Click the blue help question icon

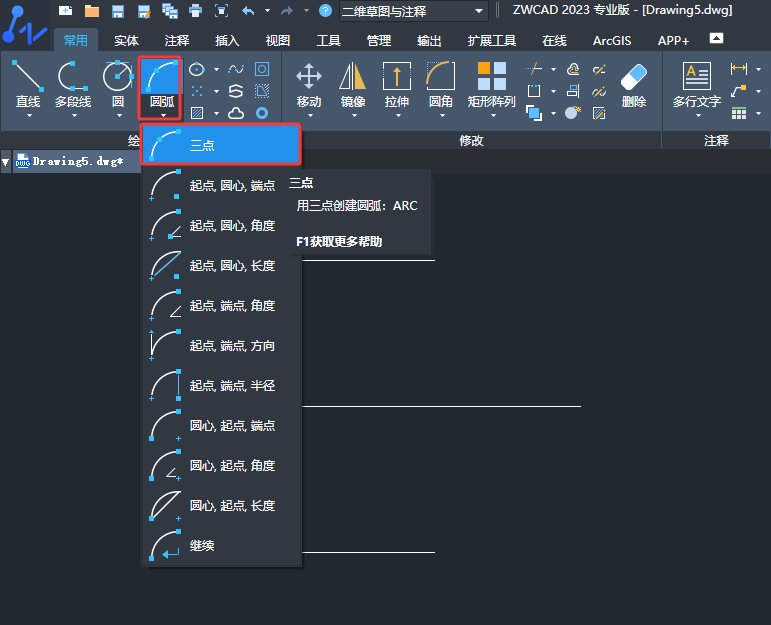[325, 10]
